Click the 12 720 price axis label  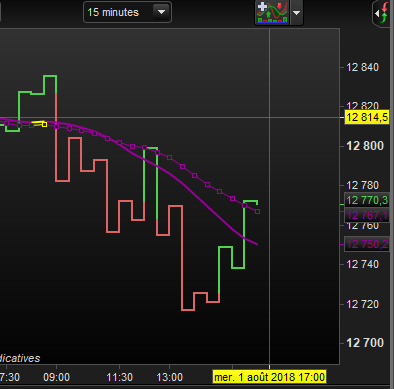(362, 304)
